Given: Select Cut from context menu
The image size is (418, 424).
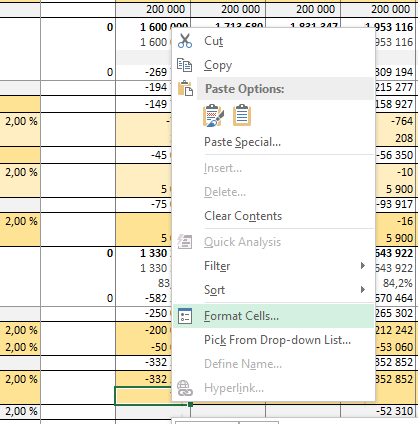Looking at the screenshot, I should [273, 41].
